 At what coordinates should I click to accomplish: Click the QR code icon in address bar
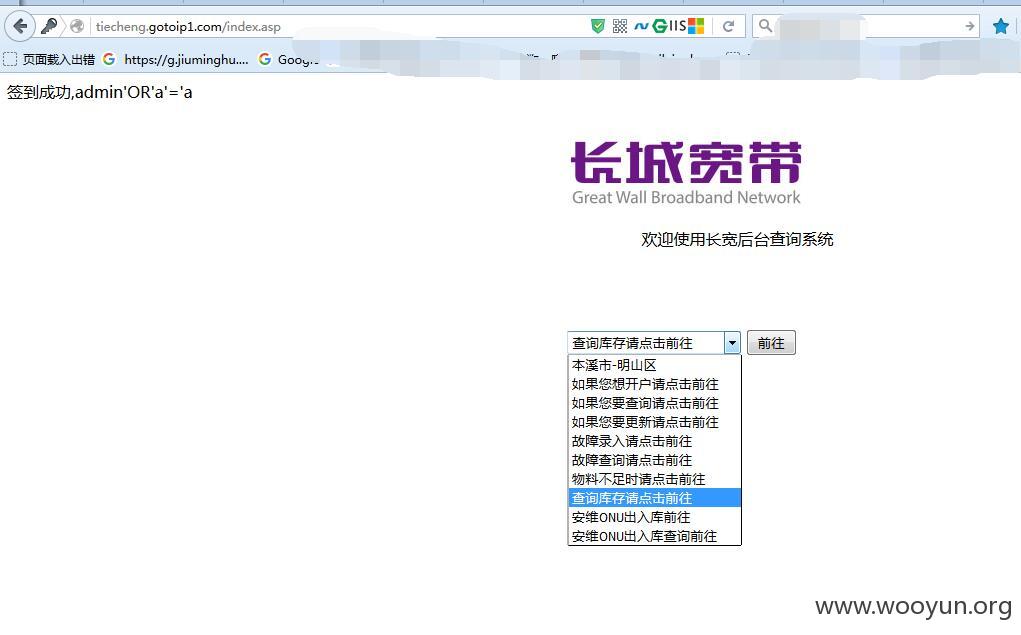619,26
